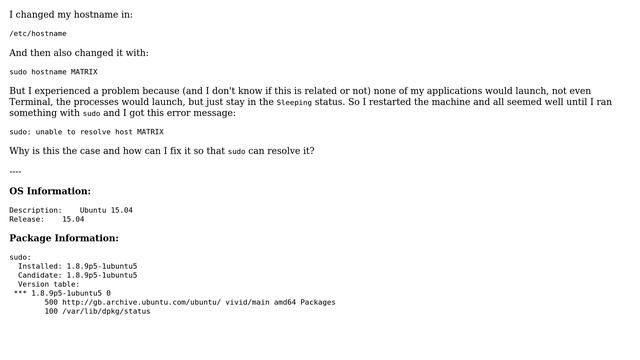Image resolution: width=640 pixels, height=360 pixels.
Task: Click the 'sudo hostname MATRIX' command text
Action: [x=53, y=72]
